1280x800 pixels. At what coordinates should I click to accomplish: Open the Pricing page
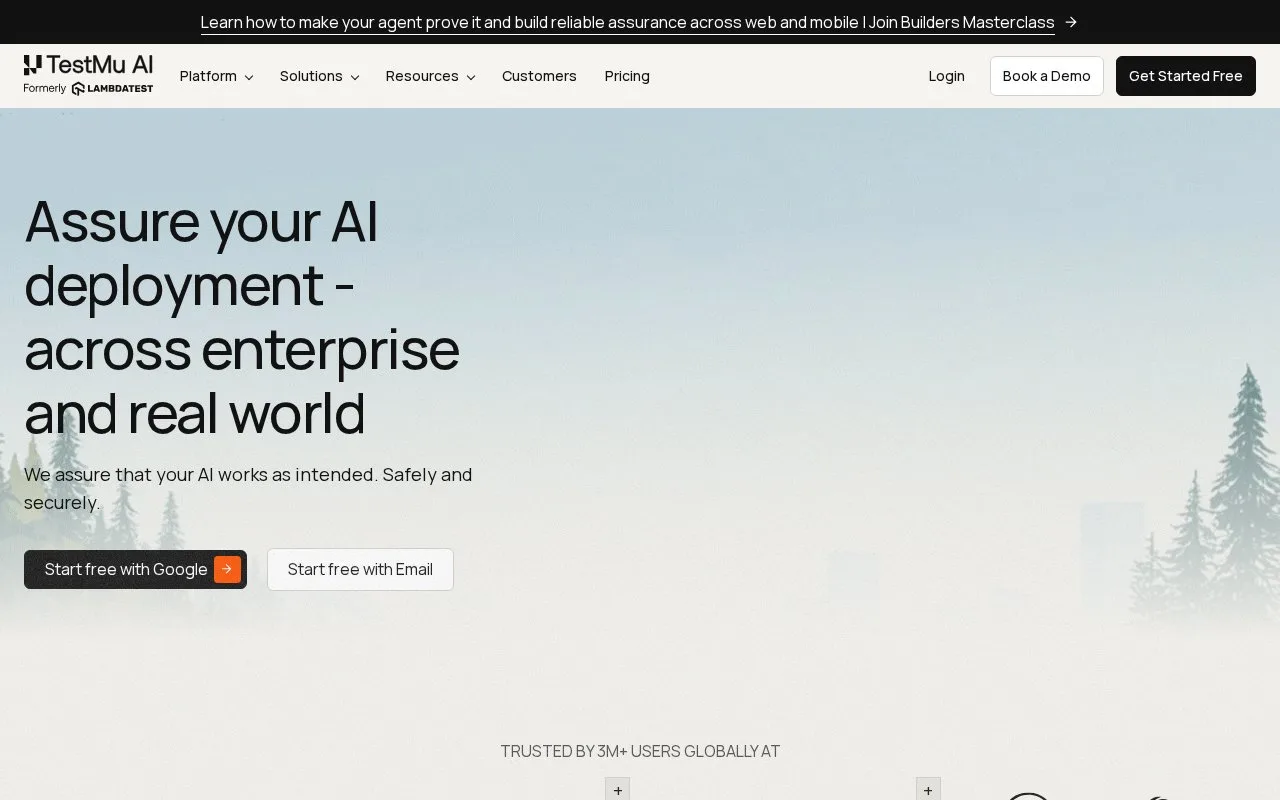coord(627,76)
